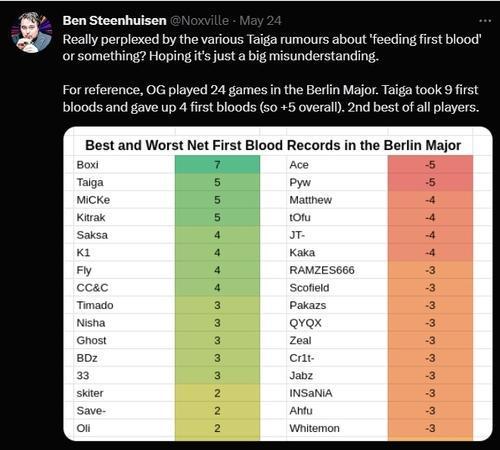Select Matthew's orange cell showing -4
This screenshot has width=500, height=450.
[430, 200]
